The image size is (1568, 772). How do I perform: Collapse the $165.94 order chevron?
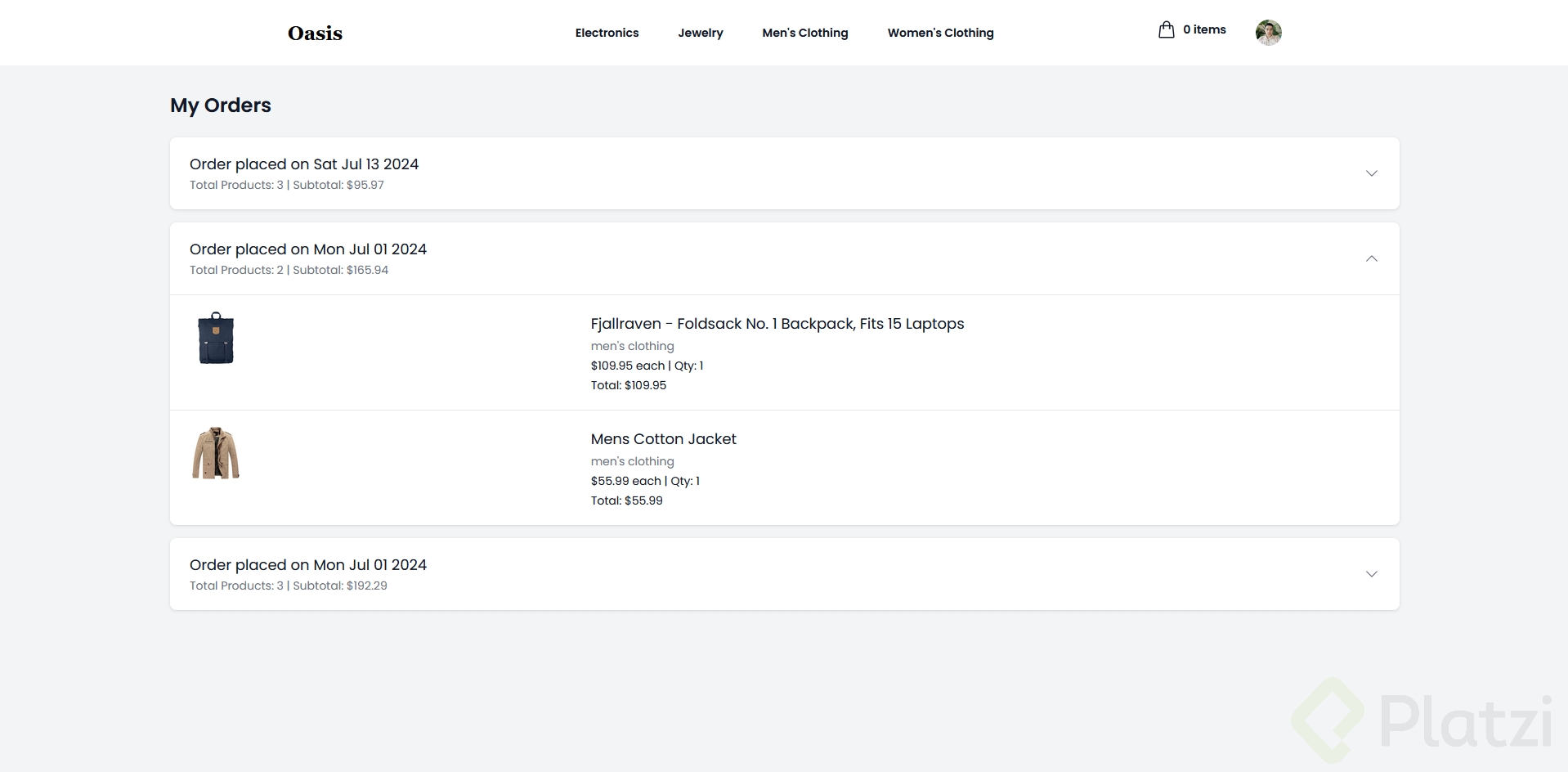point(1371,258)
